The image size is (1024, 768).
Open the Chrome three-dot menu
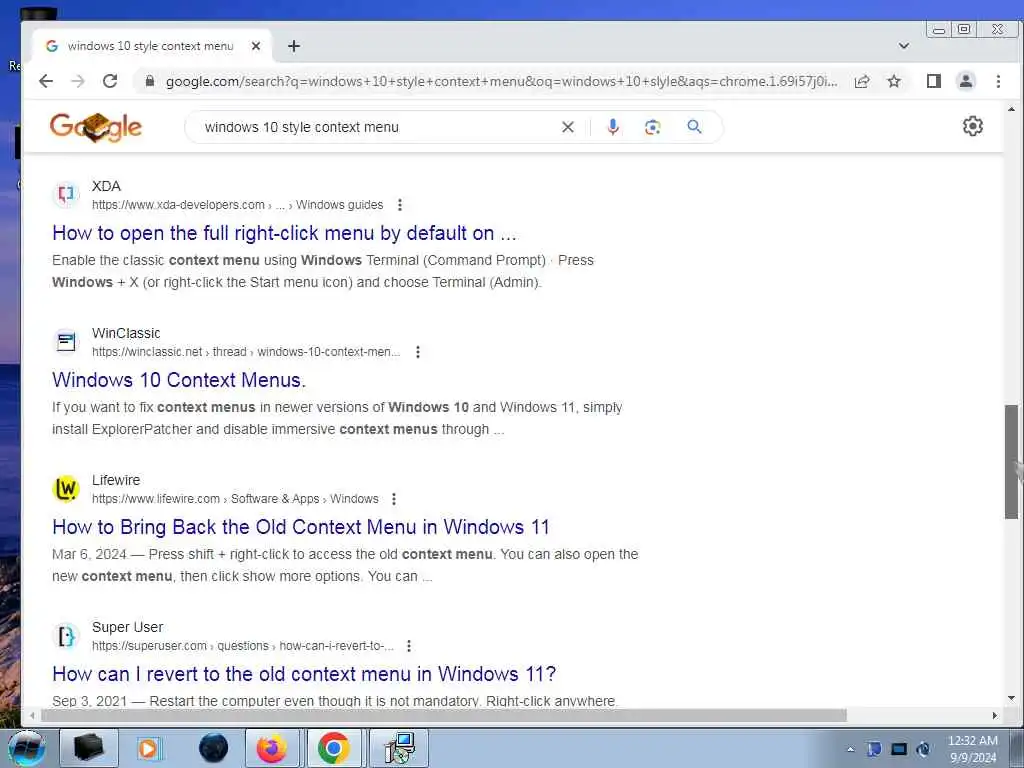pos(998,81)
